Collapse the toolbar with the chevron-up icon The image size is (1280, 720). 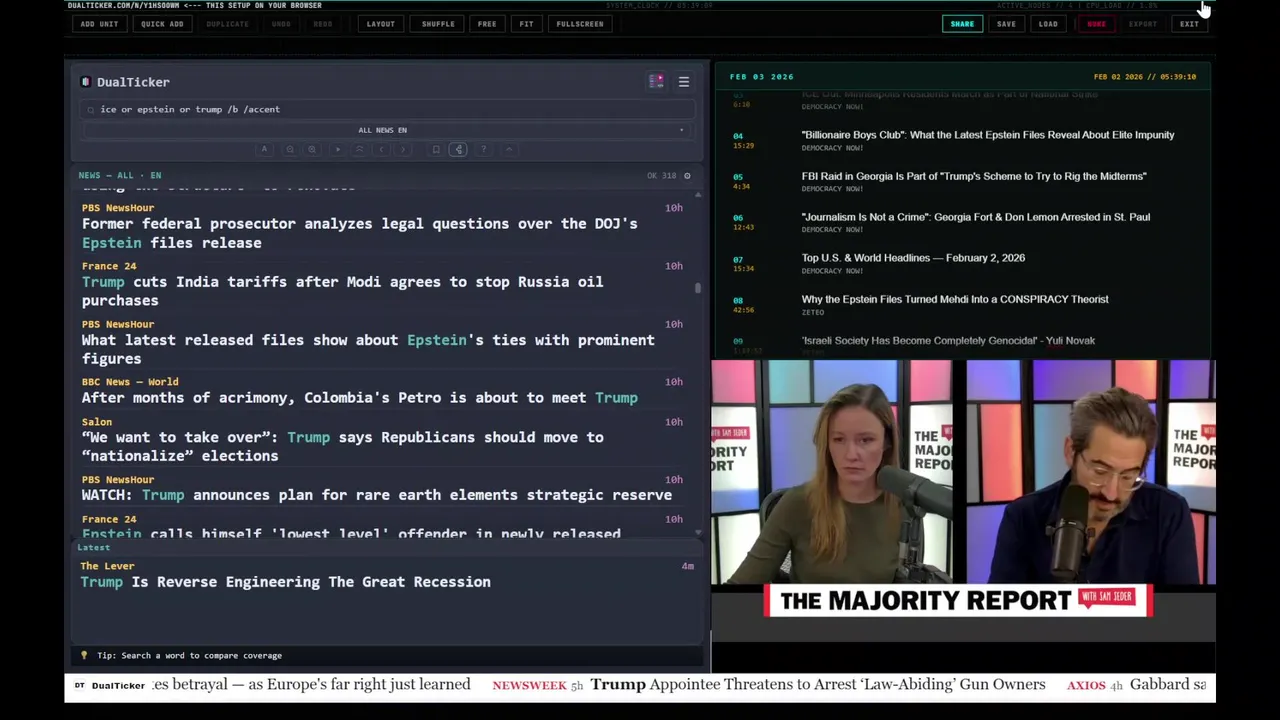pos(508,150)
